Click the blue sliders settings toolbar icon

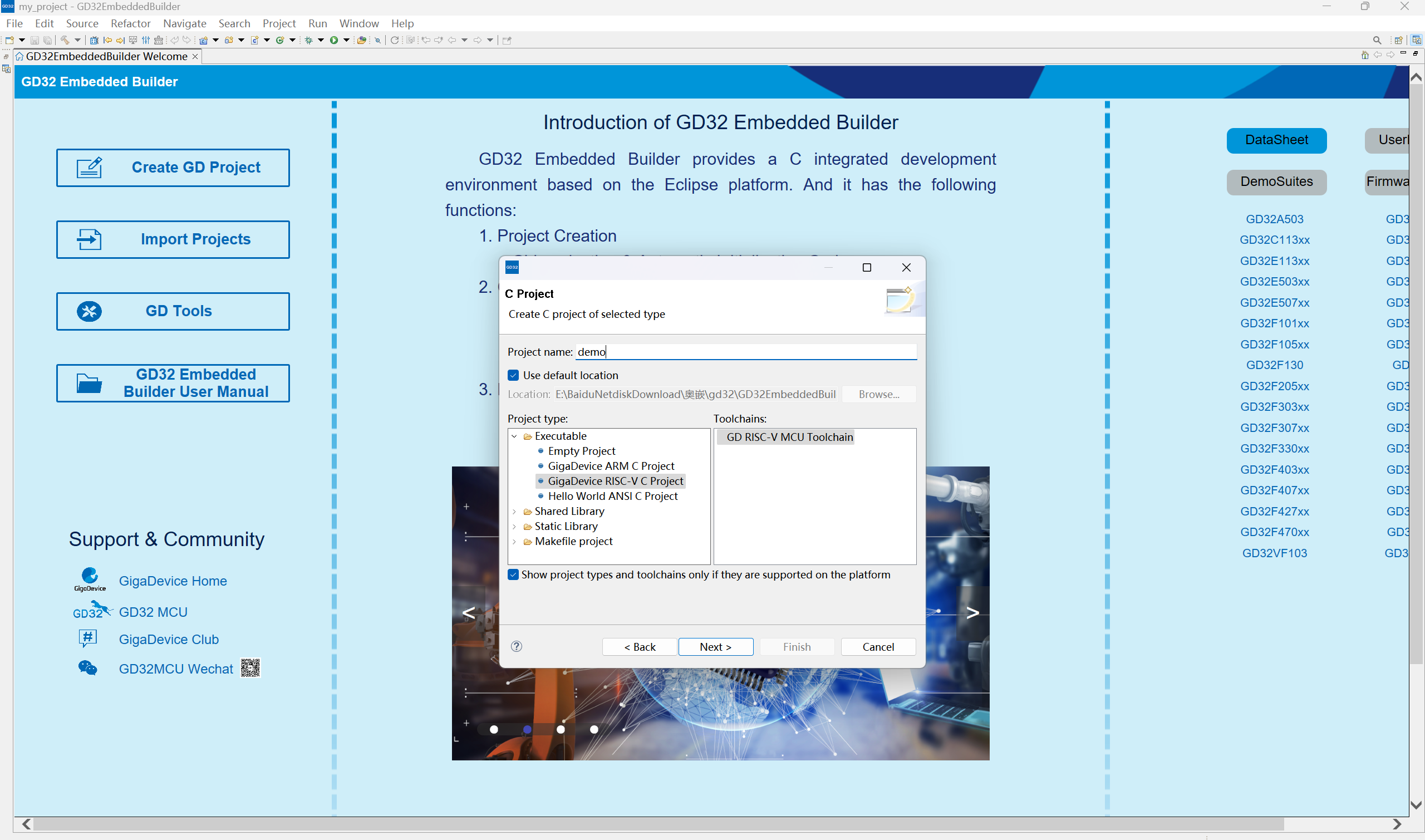146,40
